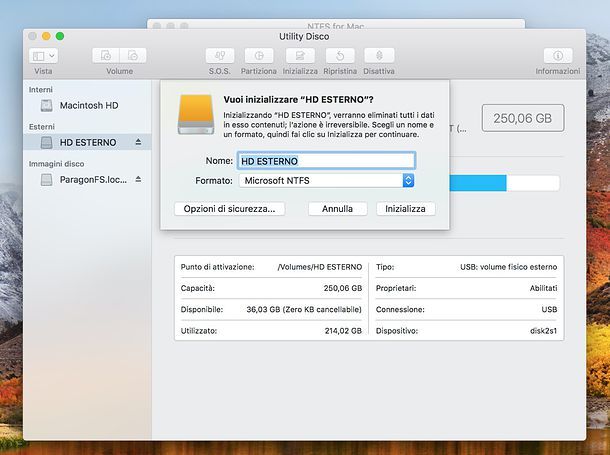Click the Connessione value USB

pos(549,310)
